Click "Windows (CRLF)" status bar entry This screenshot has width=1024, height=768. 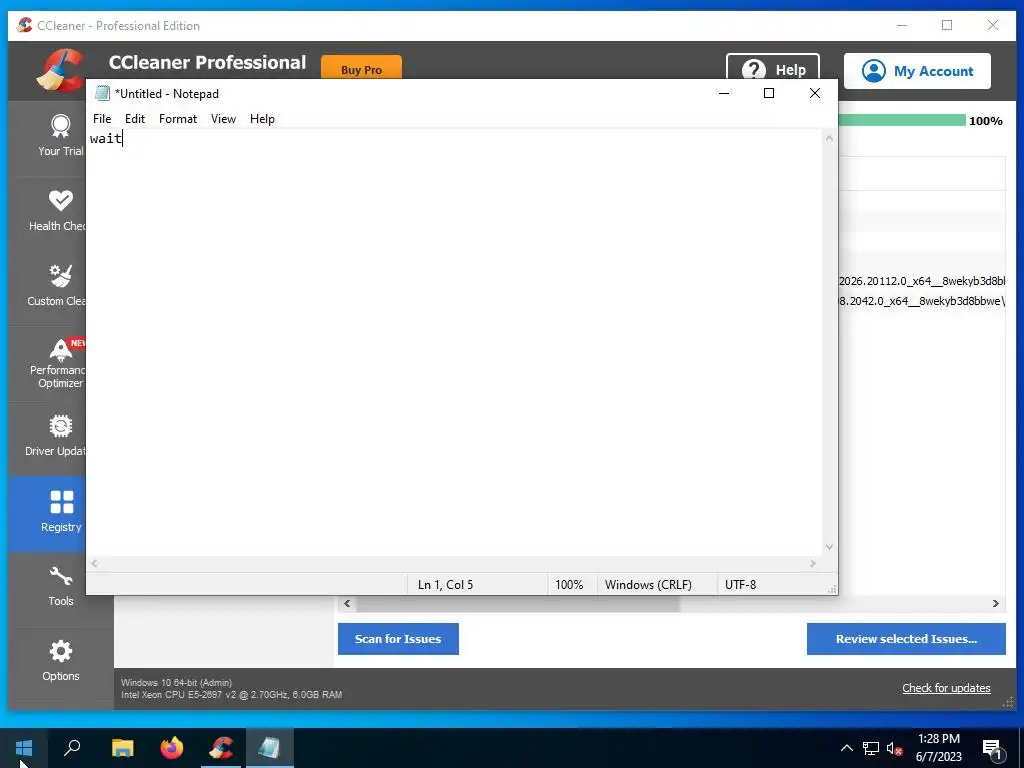click(648, 584)
